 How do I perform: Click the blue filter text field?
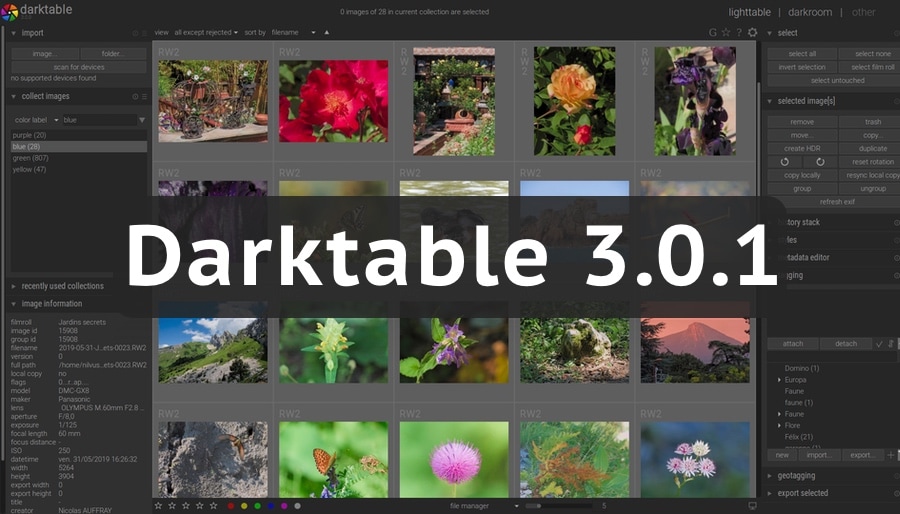tap(99, 120)
